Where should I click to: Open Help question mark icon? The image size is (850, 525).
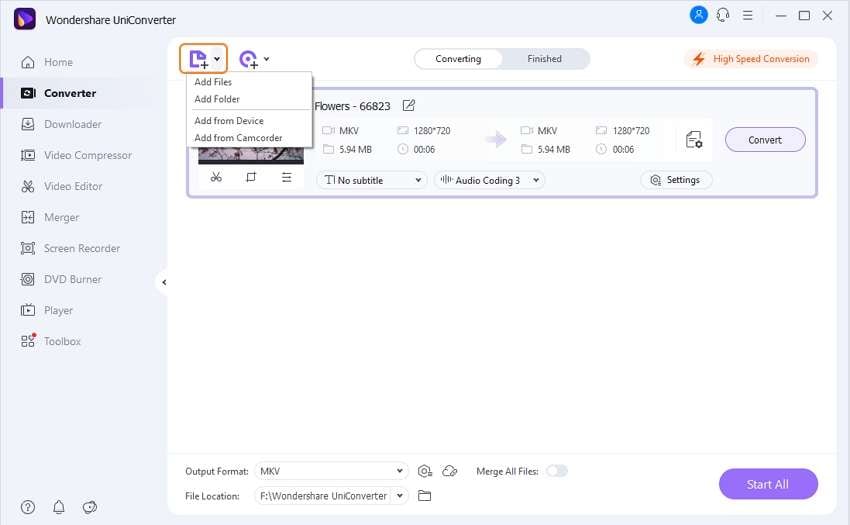point(28,507)
